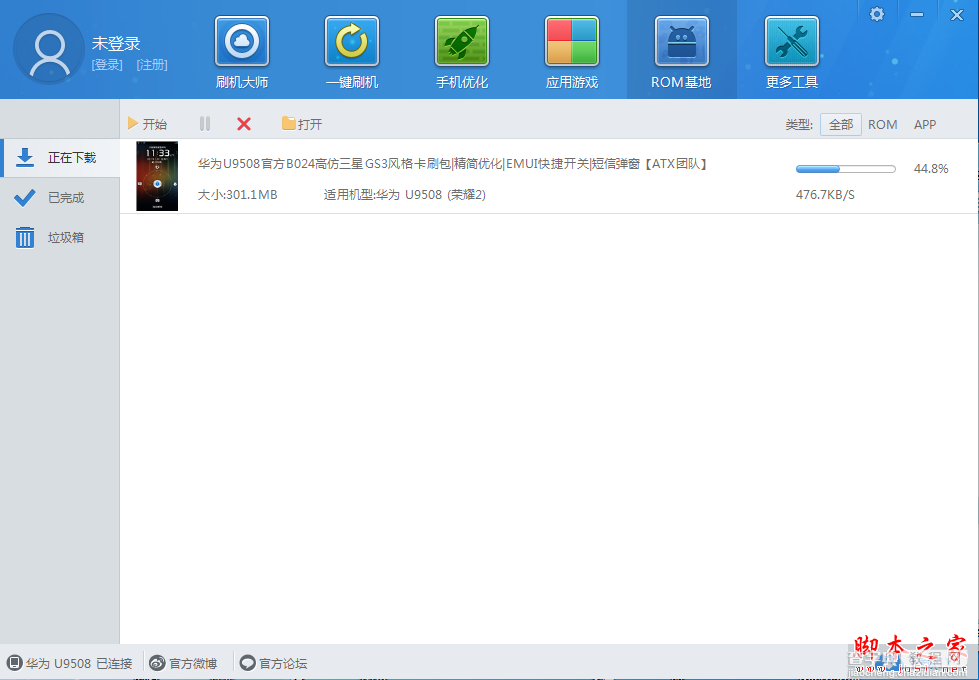Start download with the 开始 button
The image size is (979, 680).
(147, 124)
